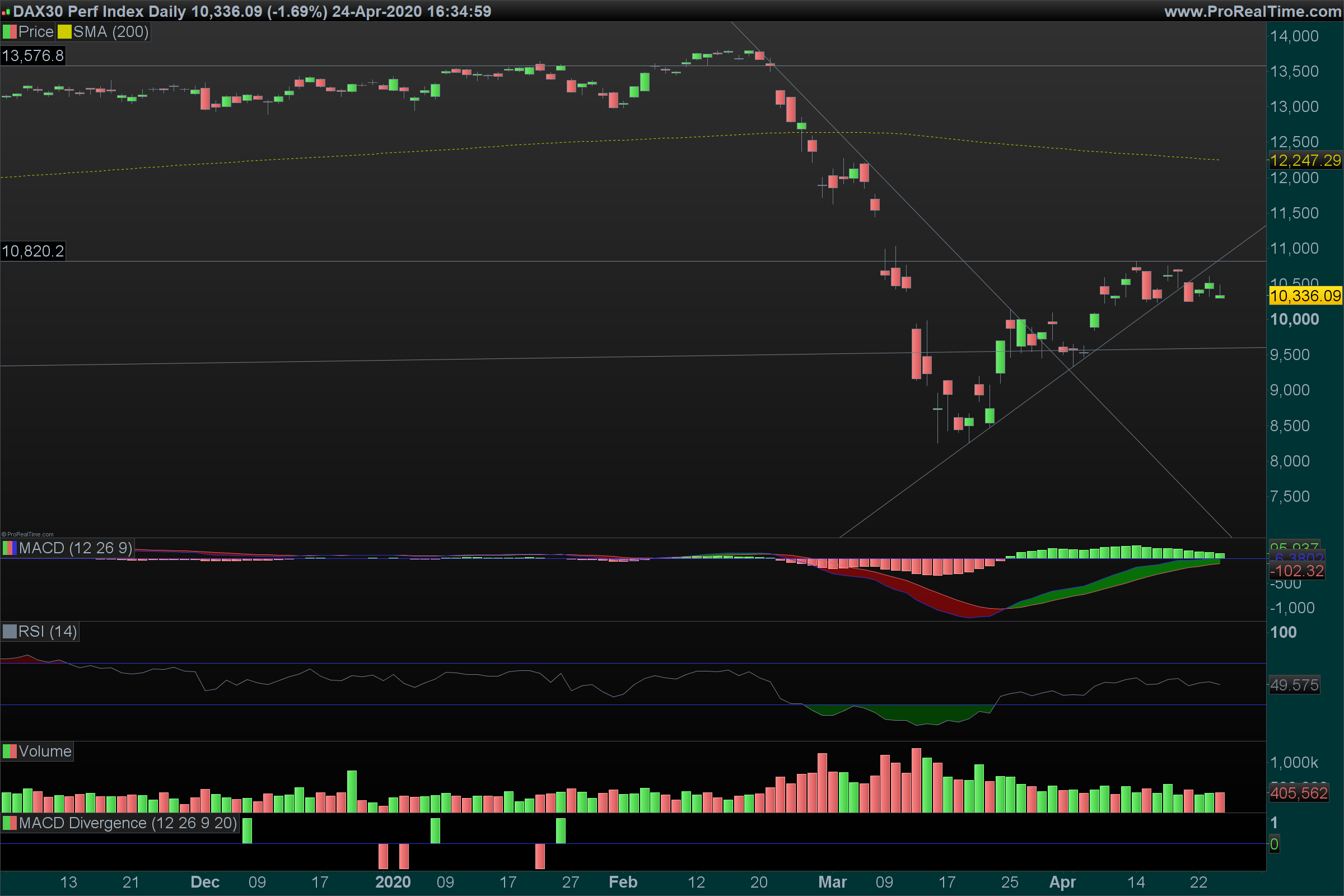Click the volume value tag 405,562

tap(1298, 793)
